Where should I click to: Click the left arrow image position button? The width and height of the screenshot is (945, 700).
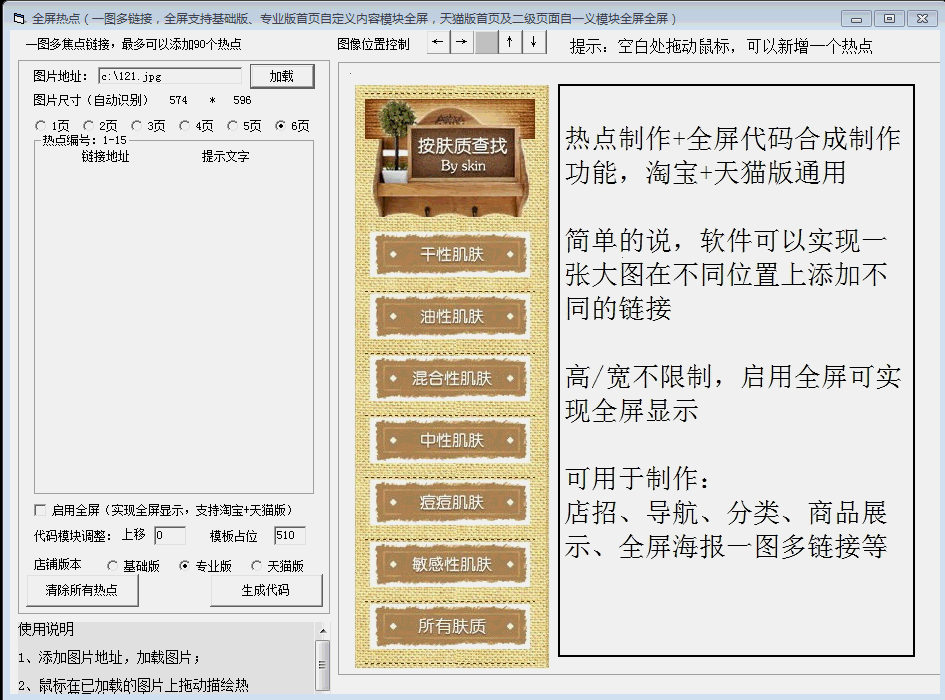pyautogui.click(x=438, y=42)
